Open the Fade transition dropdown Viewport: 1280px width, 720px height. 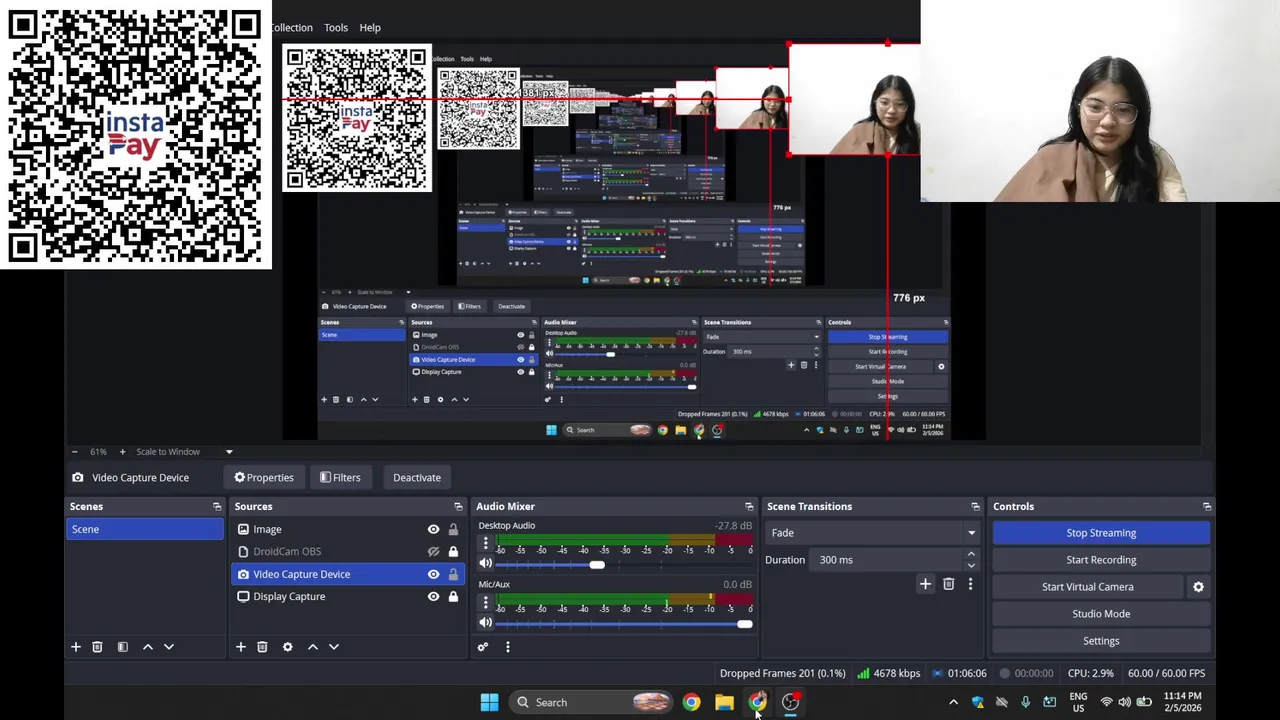coord(872,533)
